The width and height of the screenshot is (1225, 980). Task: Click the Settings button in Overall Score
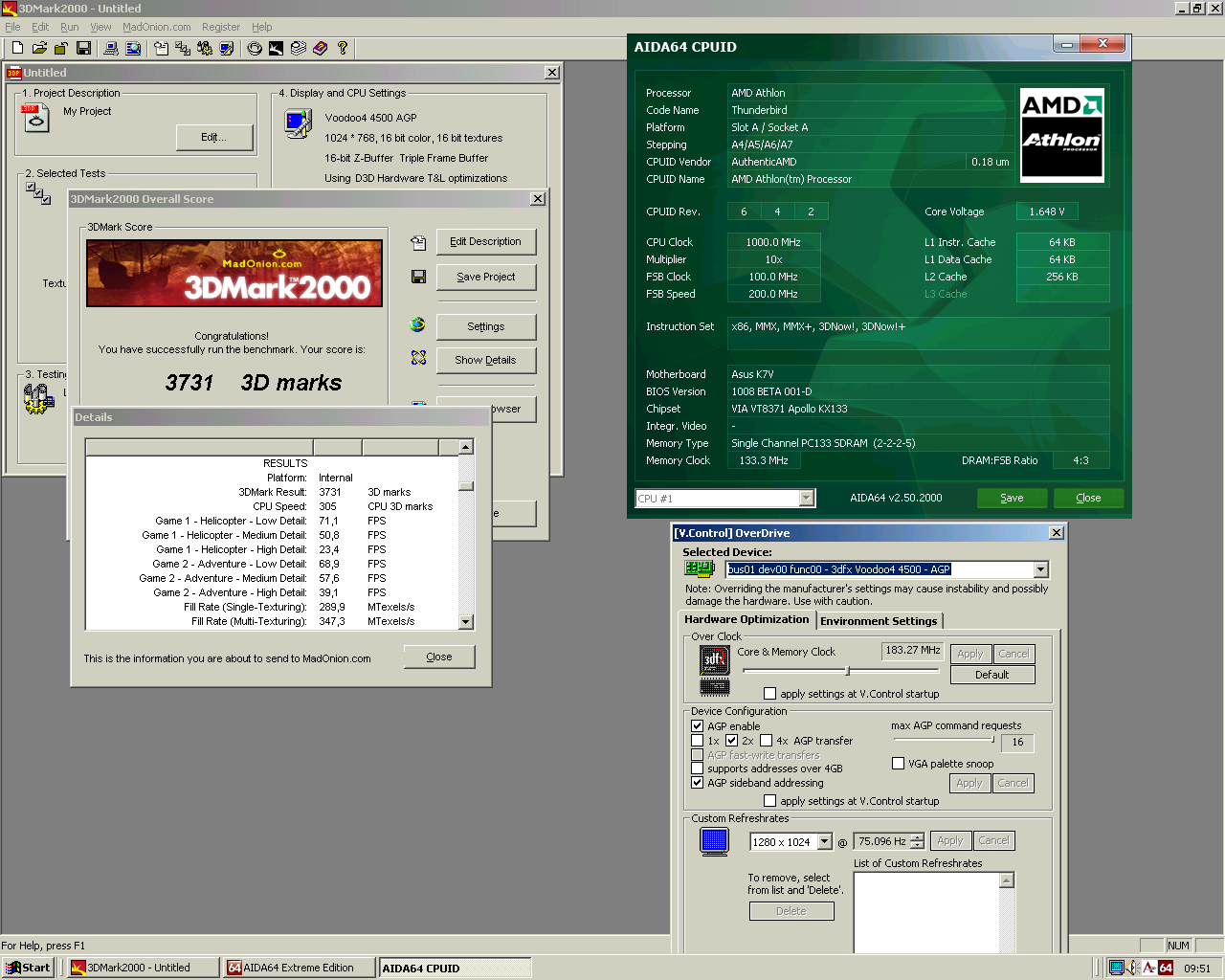point(486,326)
